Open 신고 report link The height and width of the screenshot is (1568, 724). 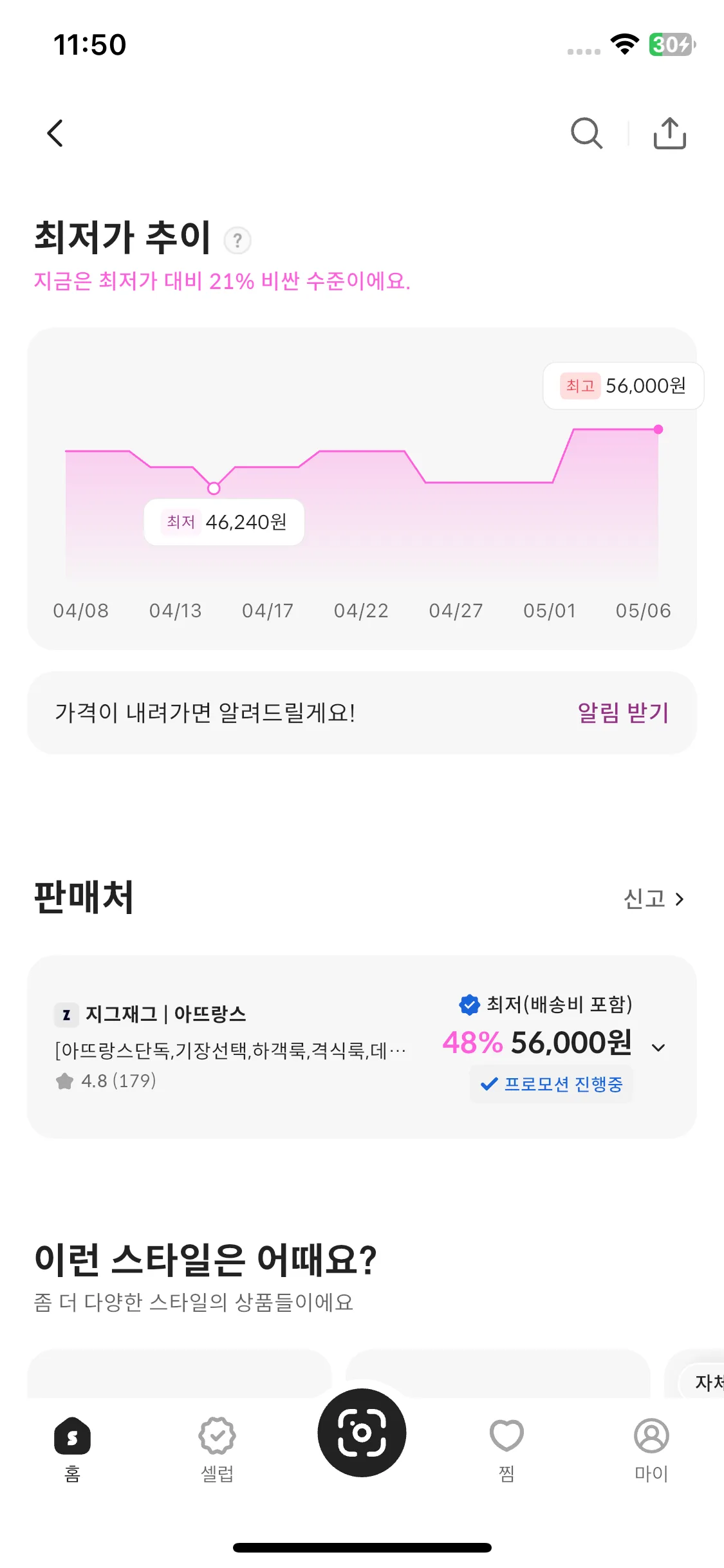click(654, 899)
